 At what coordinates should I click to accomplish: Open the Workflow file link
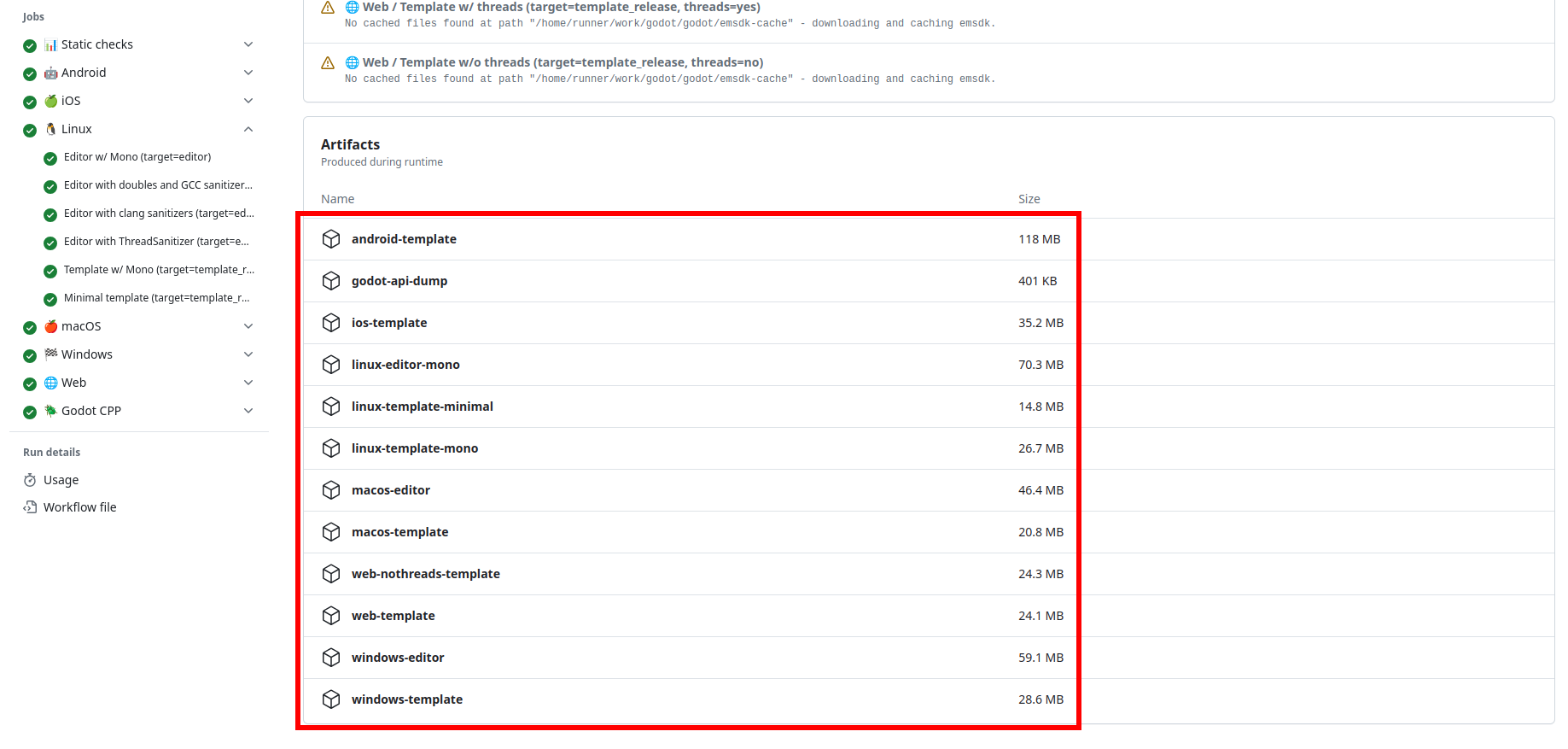click(x=79, y=507)
